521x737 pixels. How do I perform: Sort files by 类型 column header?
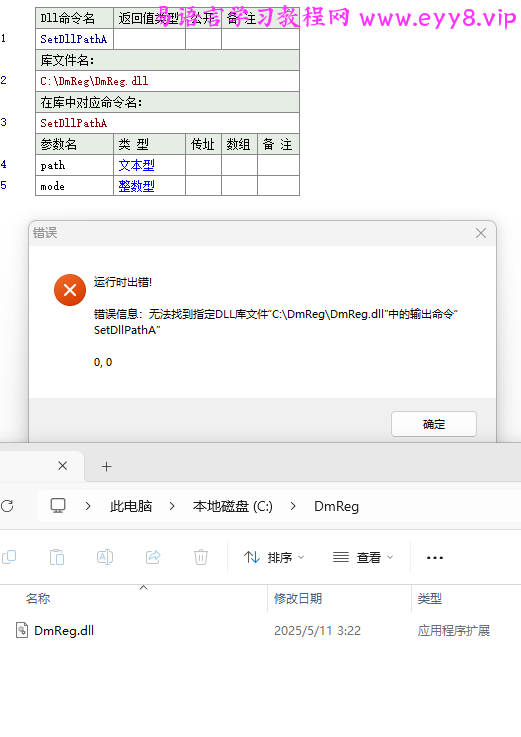(x=430, y=598)
